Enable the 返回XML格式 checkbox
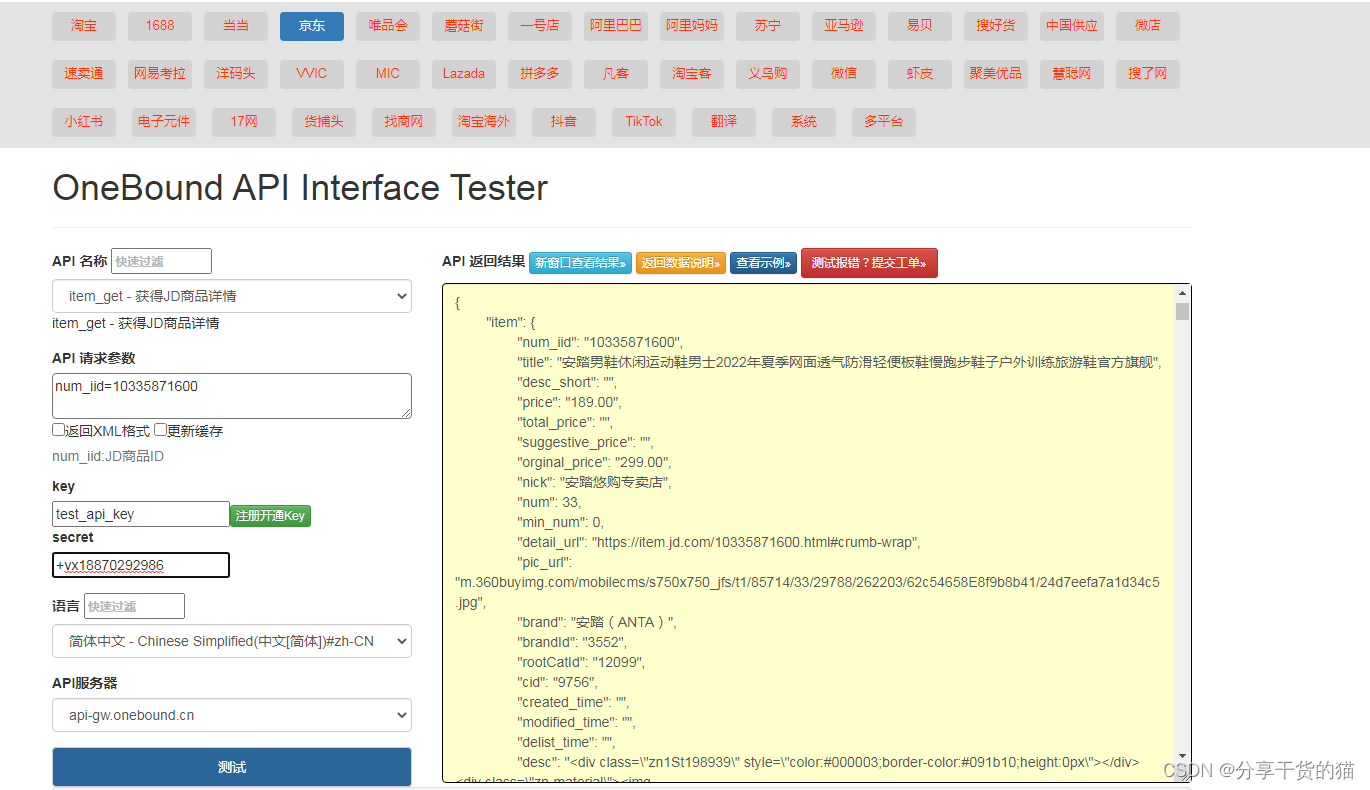Screen dimensions: 1370x790 click(59, 430)
